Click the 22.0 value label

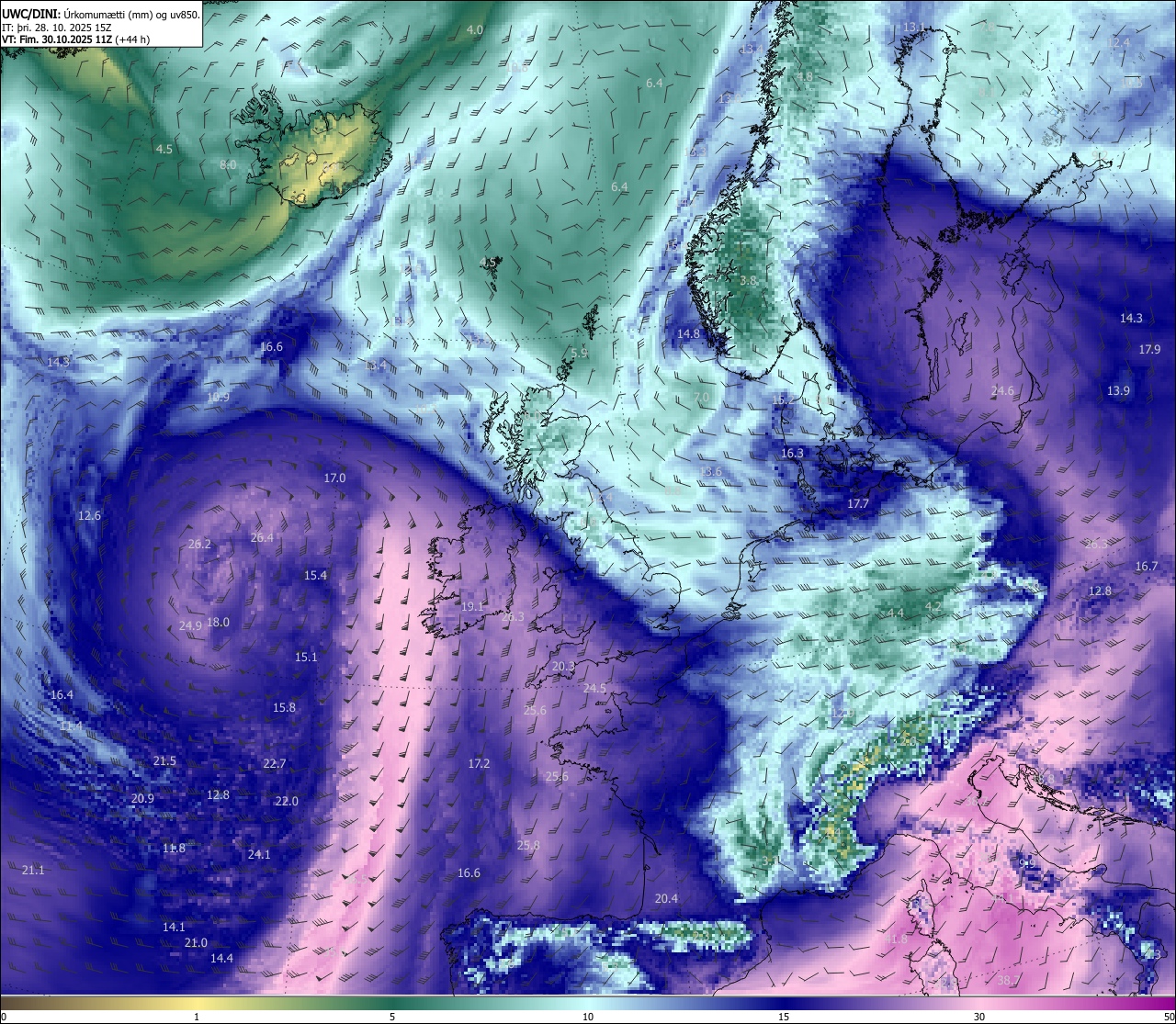point(287,802)
